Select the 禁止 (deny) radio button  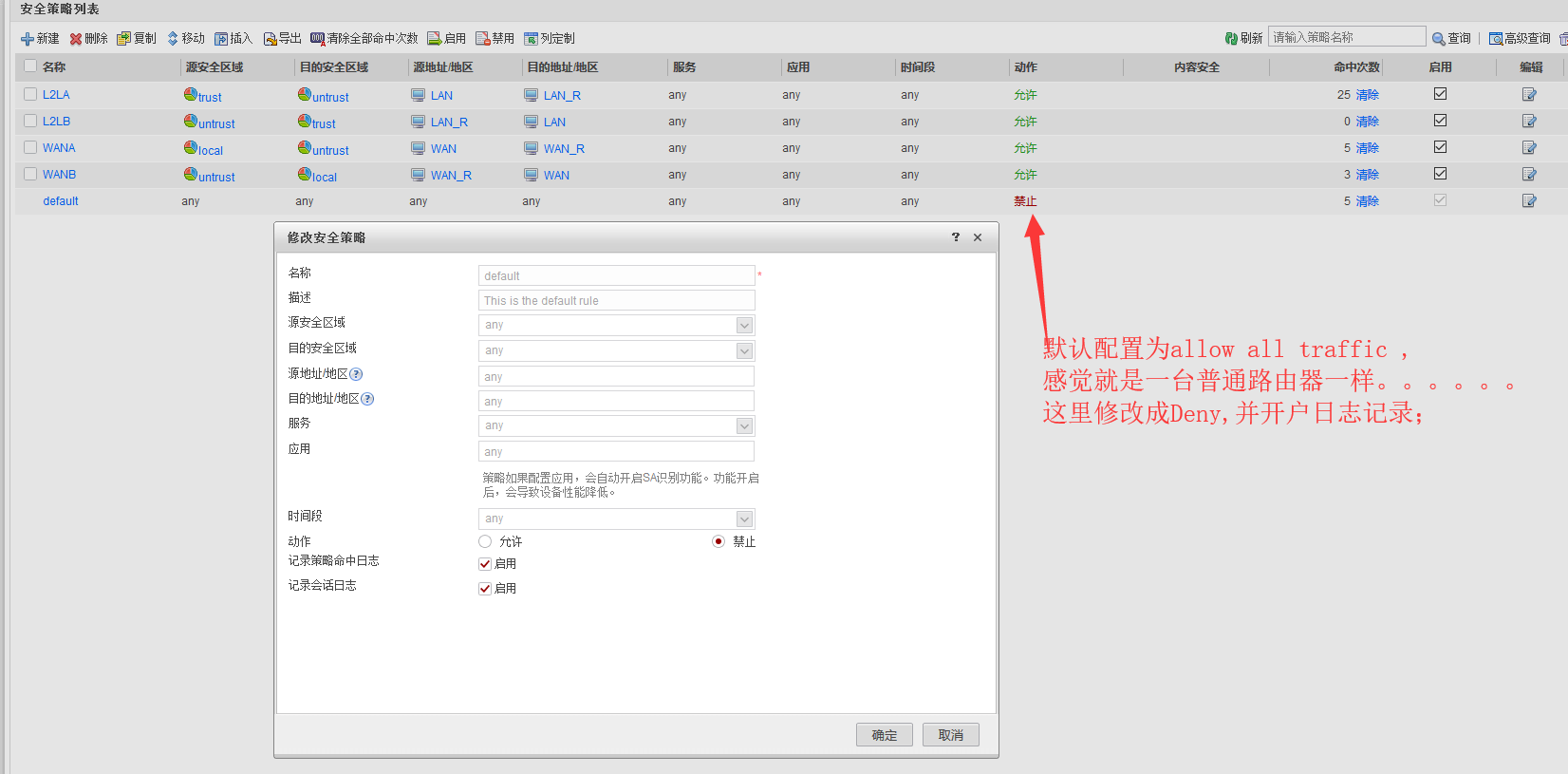pos(719,541)
